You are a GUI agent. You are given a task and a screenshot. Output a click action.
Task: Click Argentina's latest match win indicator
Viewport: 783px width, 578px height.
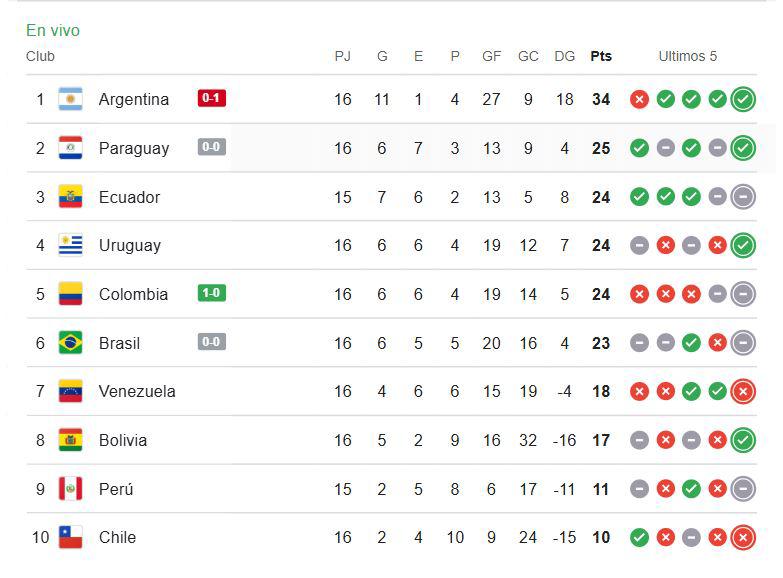(742, 99)
